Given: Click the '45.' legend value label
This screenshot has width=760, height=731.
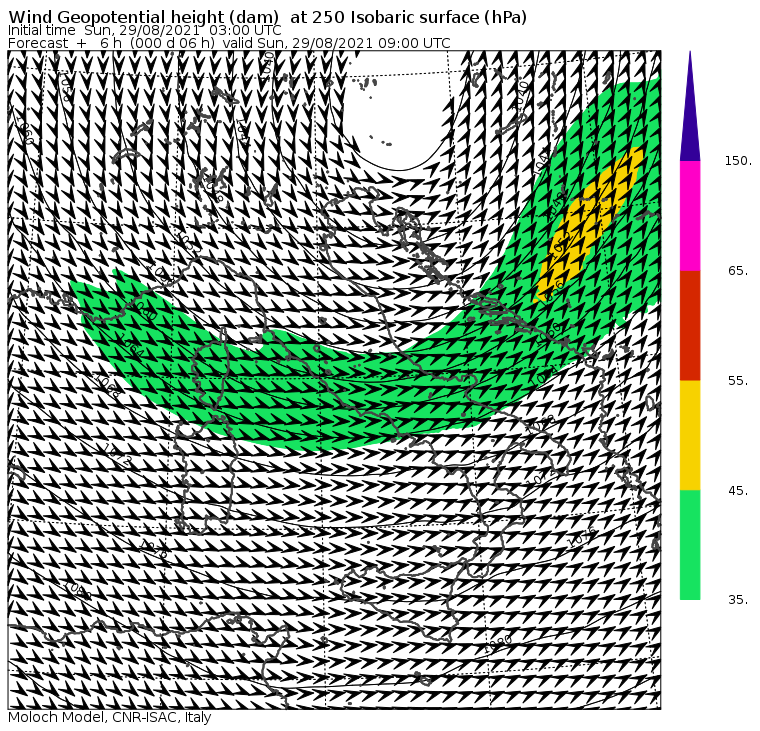Looking at the screenshot, I should 738,491.
